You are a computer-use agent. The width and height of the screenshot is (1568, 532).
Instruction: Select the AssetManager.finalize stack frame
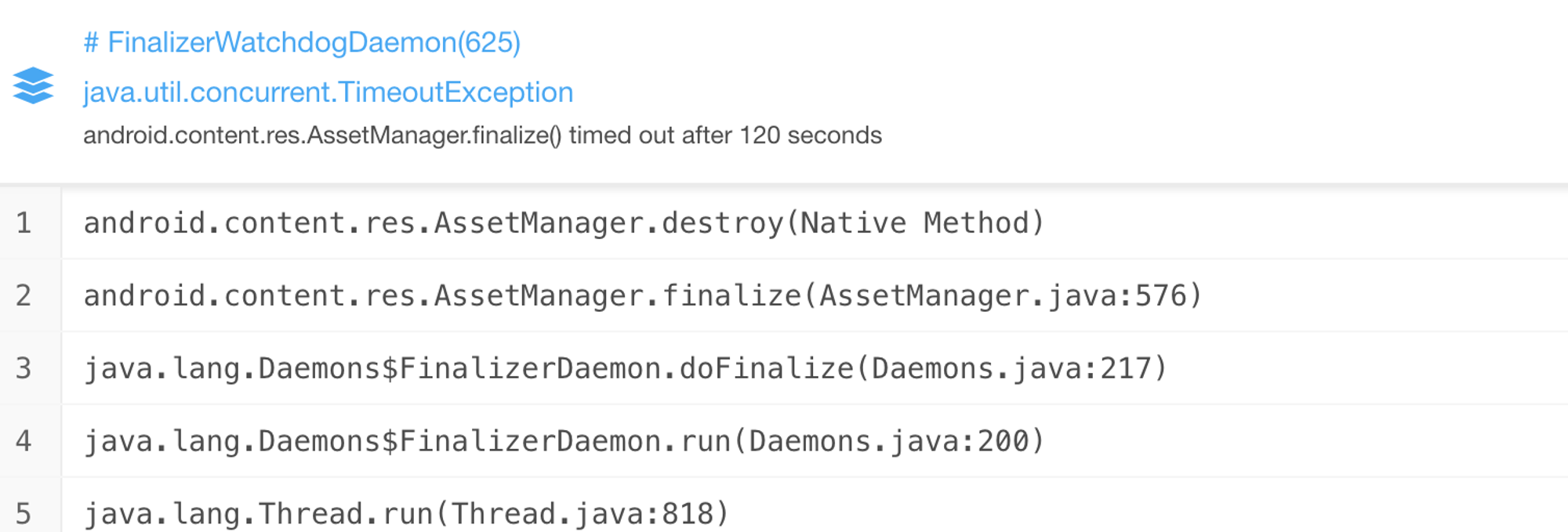click(815, 295)
